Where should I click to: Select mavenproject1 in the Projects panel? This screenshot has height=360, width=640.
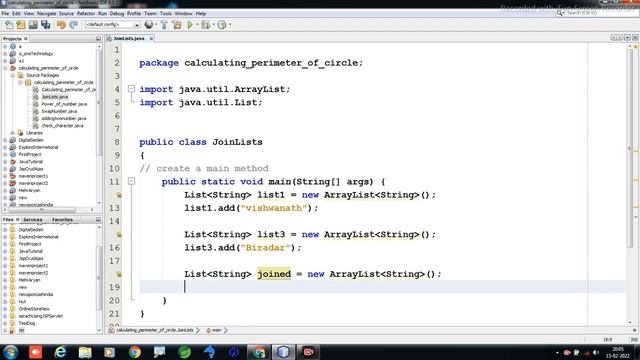[x=33, y=176]
